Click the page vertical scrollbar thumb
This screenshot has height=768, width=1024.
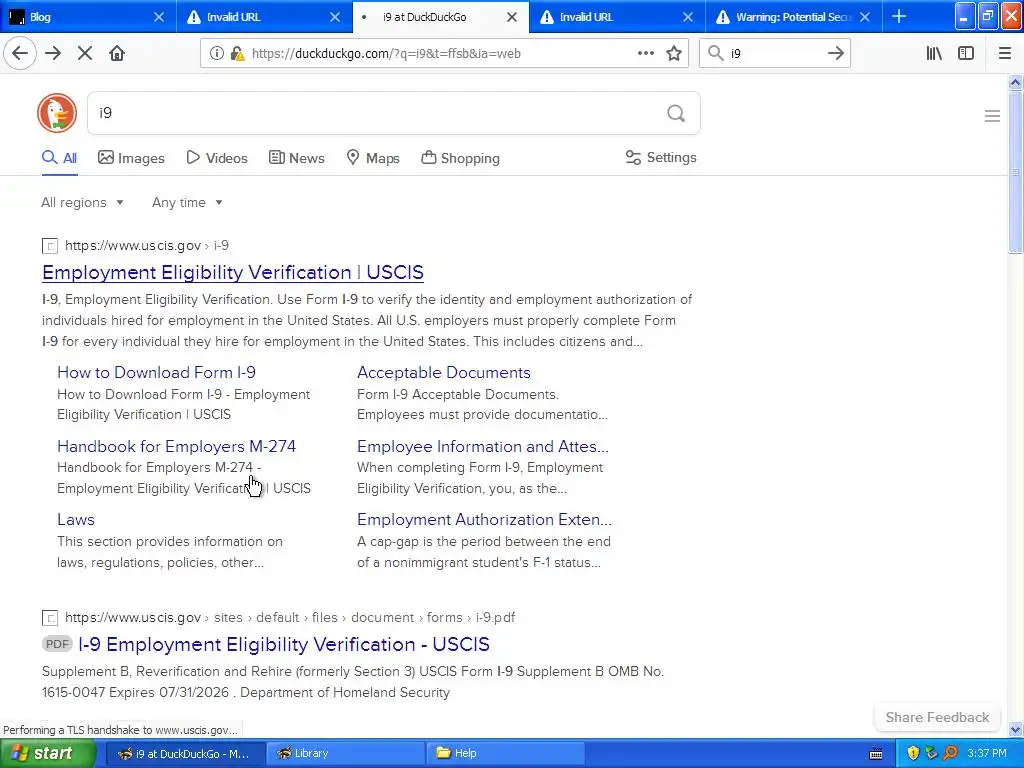tap(1015, 172)
